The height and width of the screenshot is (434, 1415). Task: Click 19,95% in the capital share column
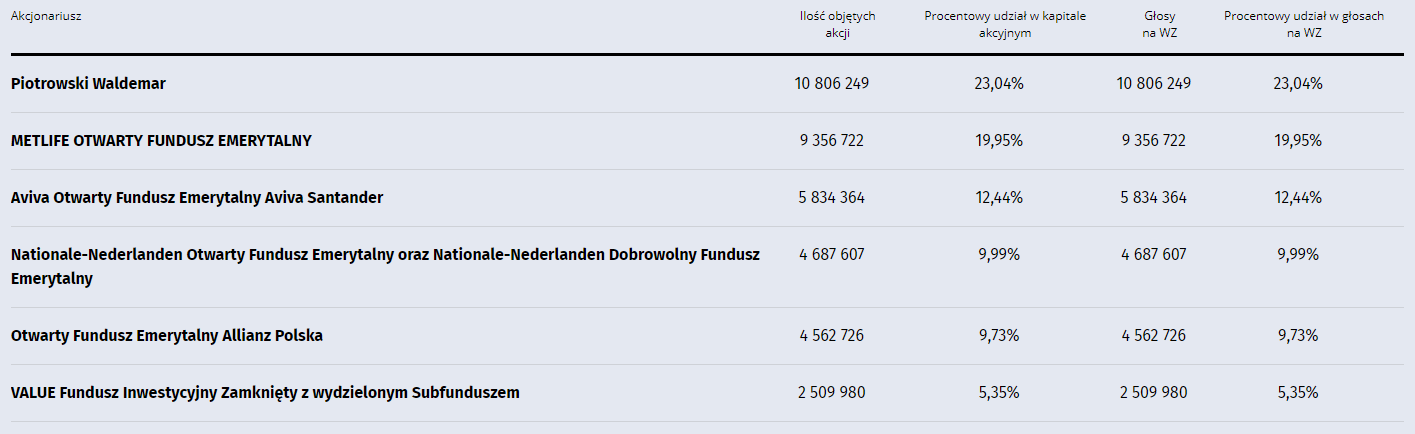(999, 141)
